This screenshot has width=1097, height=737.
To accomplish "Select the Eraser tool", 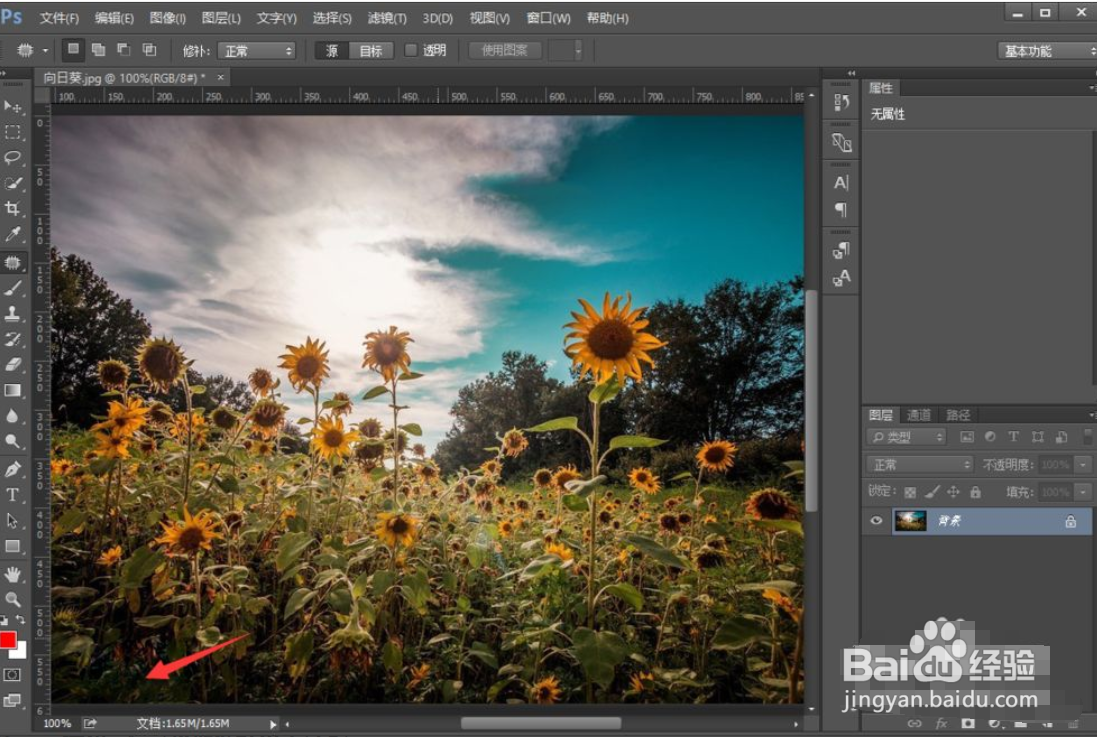I will point(13,365).
